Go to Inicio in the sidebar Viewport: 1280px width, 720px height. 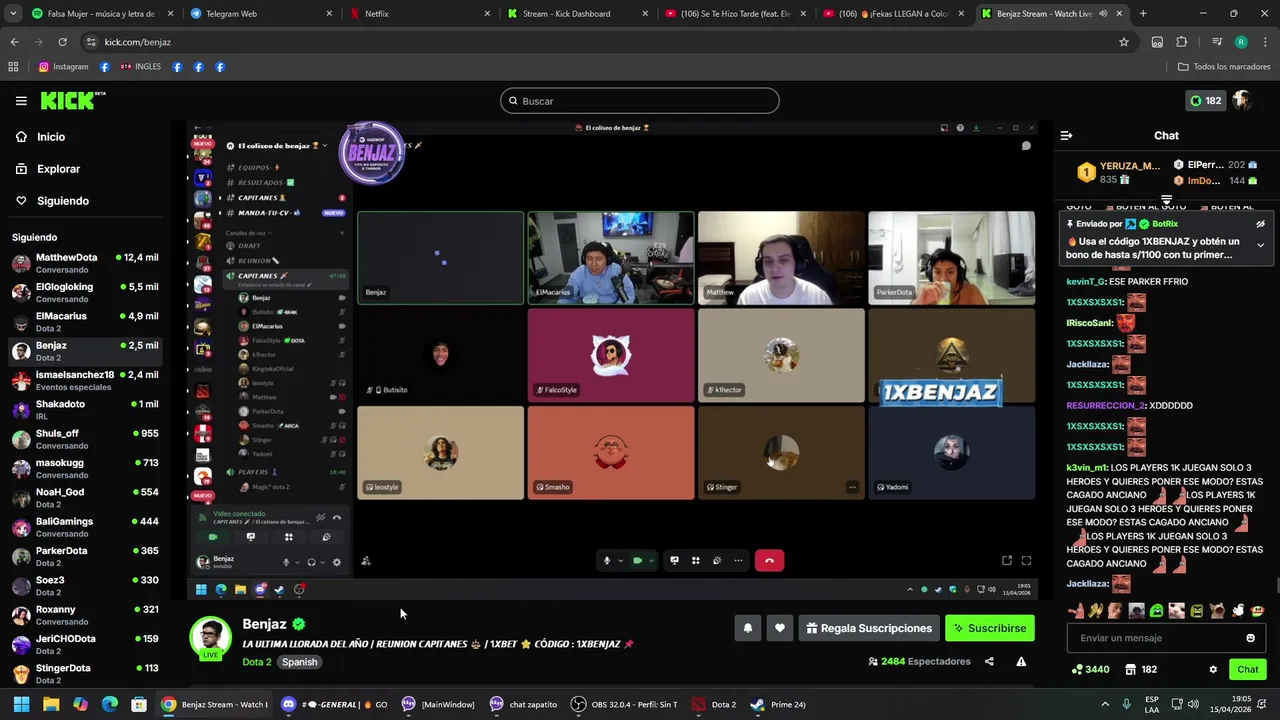pyautogui.click(x=51, y=137)
